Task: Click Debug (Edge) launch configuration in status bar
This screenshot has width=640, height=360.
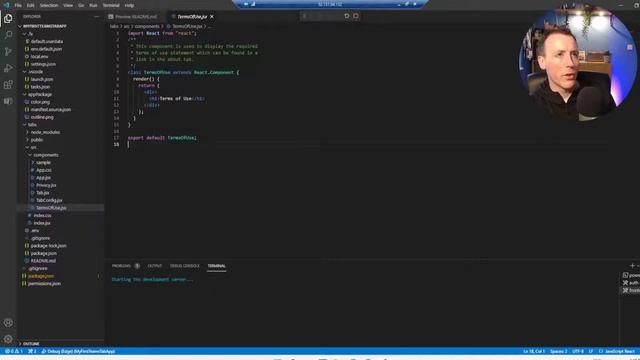Action: pyautogui.click(x=79, y=351)
